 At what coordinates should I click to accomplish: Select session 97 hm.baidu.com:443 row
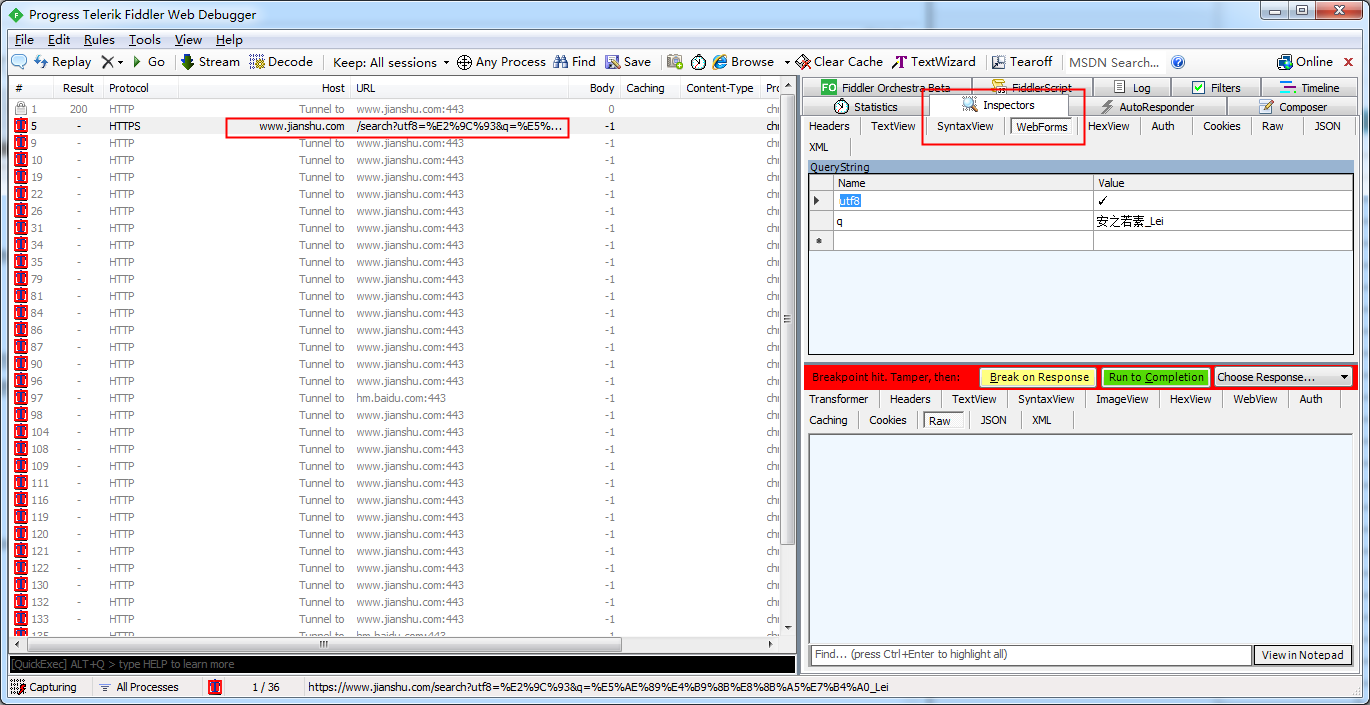point(396,398)
